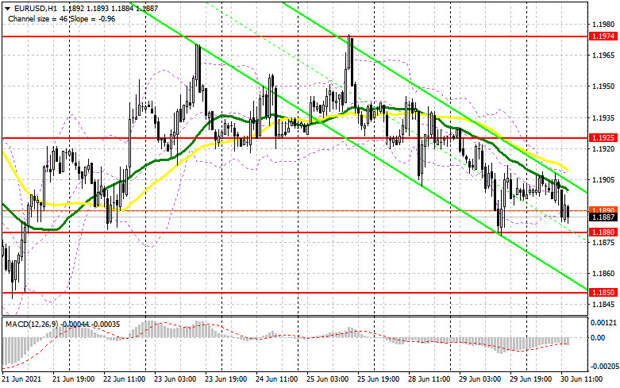The image size is (620, 388).
Task: Click the 25 Jun 19:00 time label
Action: (378, 379)
